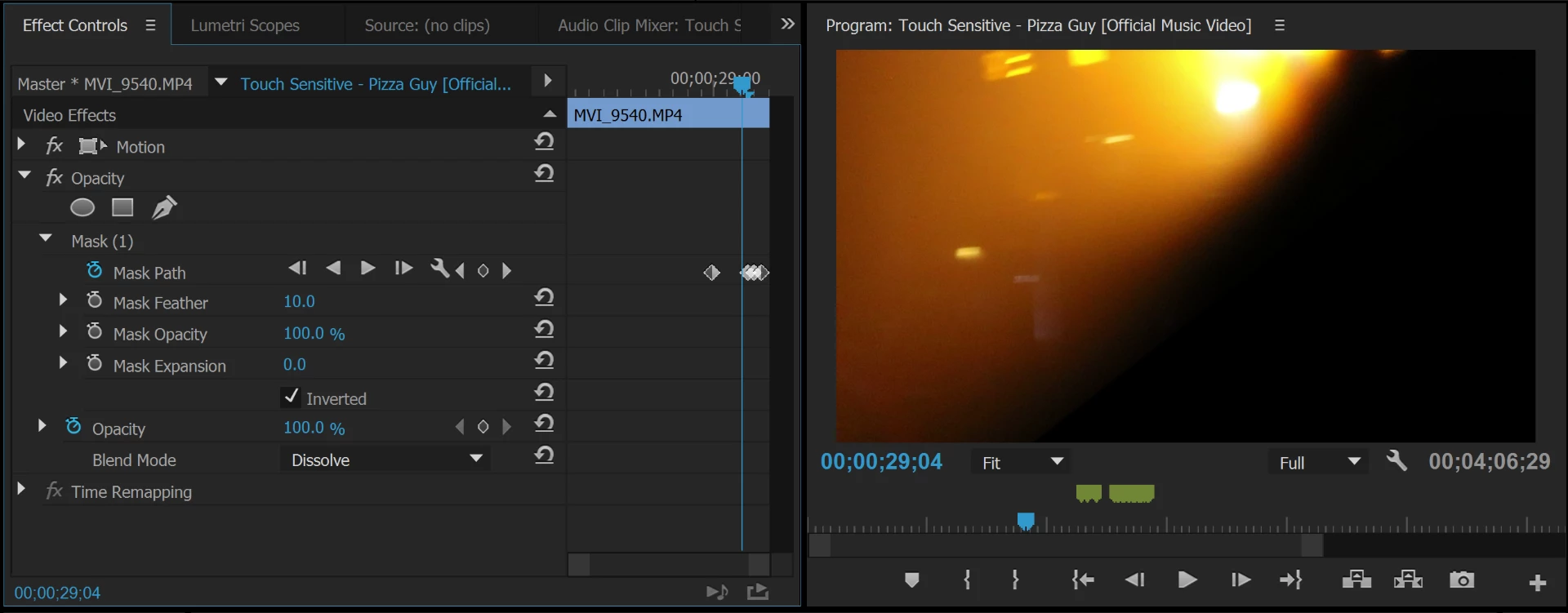The width and height of the screenshot is (1568, 613).
Task: Toggle the Motion effect fx switch
Action: 55,146
